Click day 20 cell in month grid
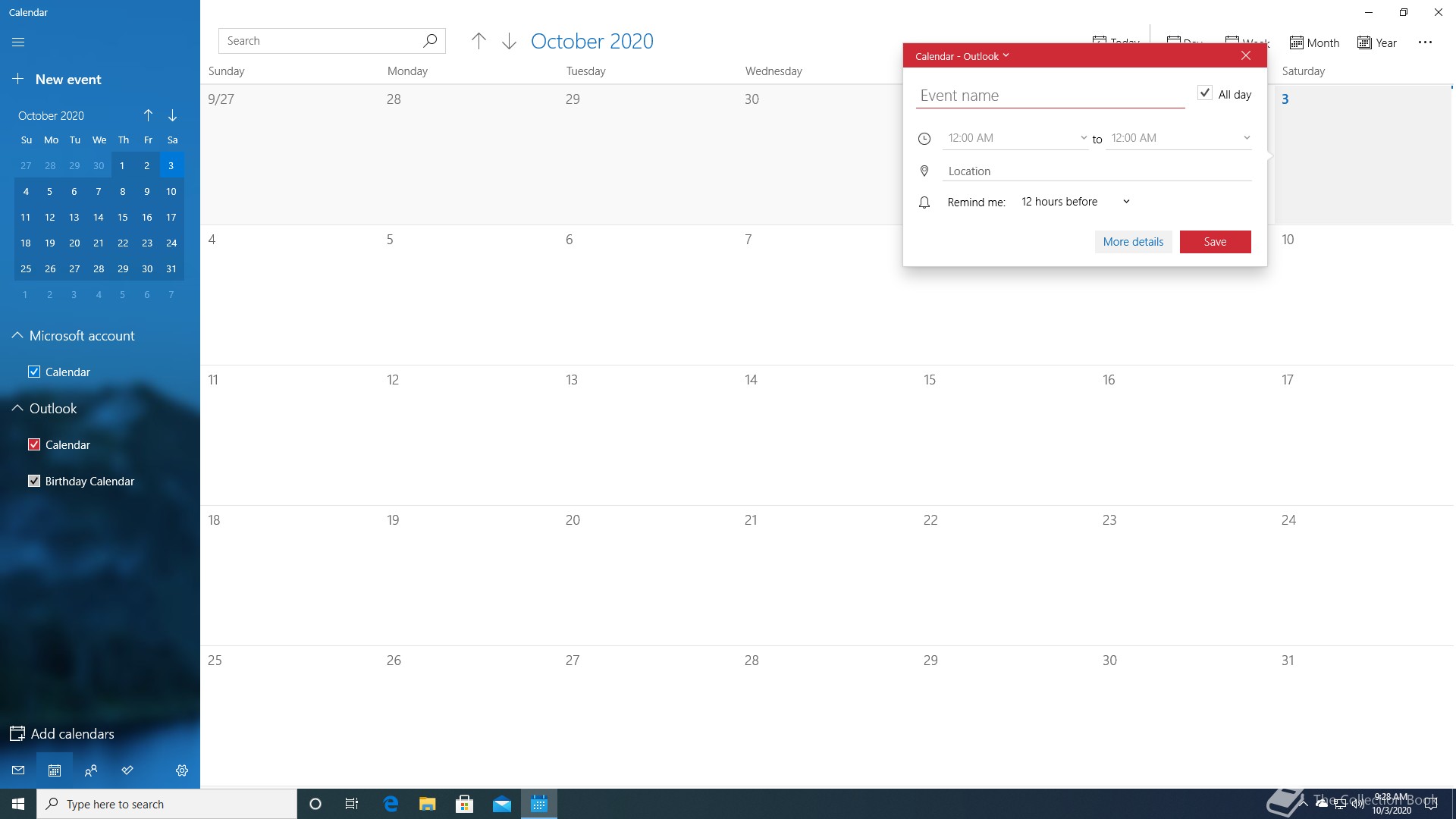This screenshot has height=819, width=1456. click(x=648, y=576)
